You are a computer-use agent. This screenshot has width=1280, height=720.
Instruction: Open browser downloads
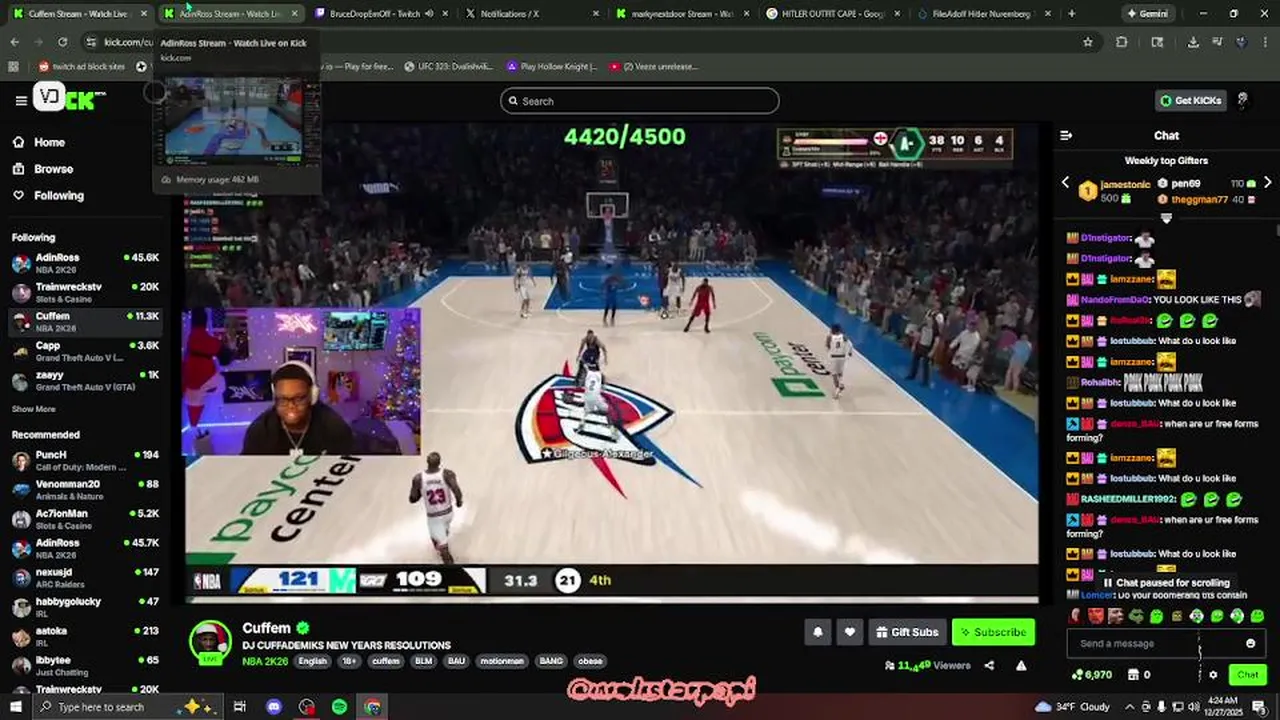click(1193, 42)
